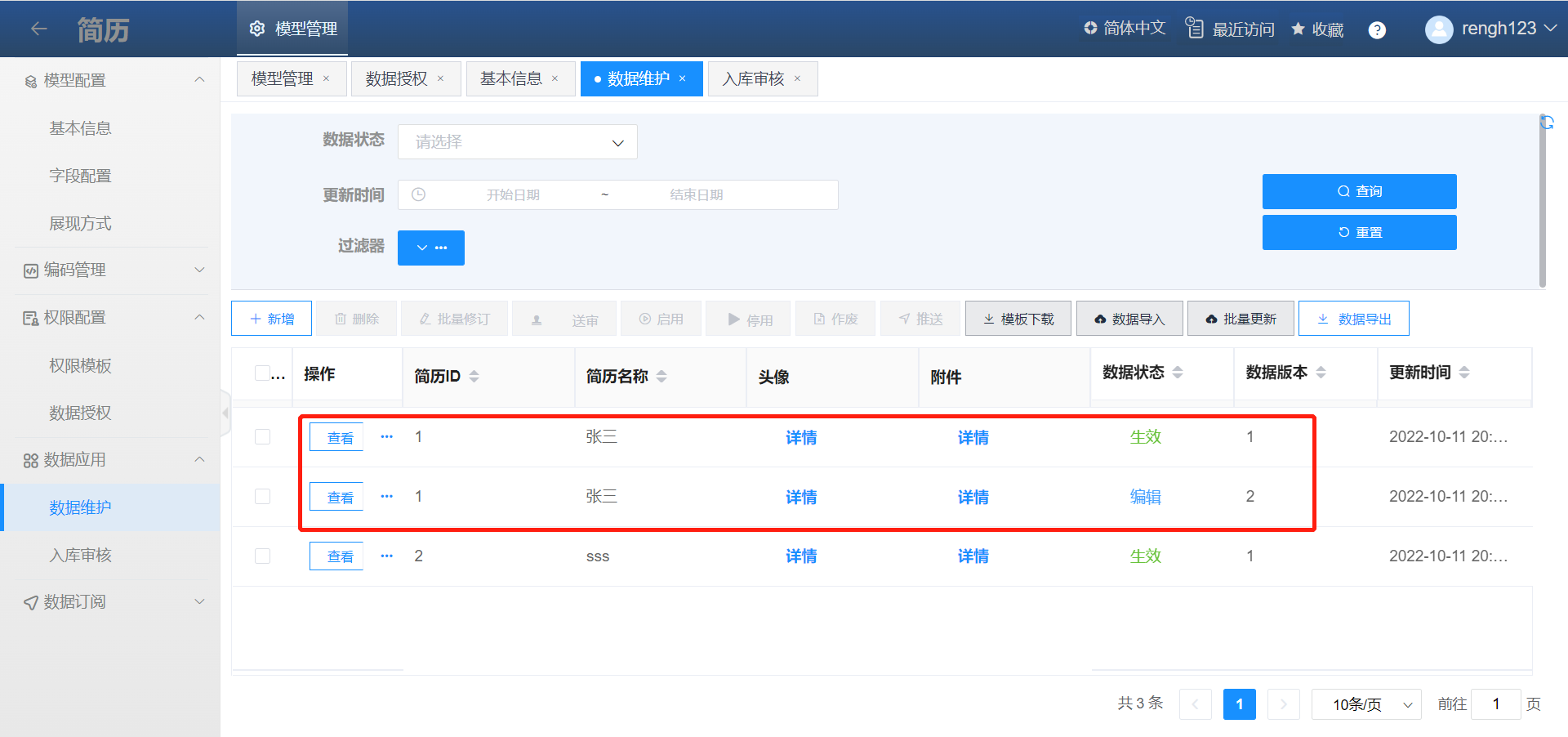
Task: Click the 开始日期 date input field
Action: tap(513, 195)
